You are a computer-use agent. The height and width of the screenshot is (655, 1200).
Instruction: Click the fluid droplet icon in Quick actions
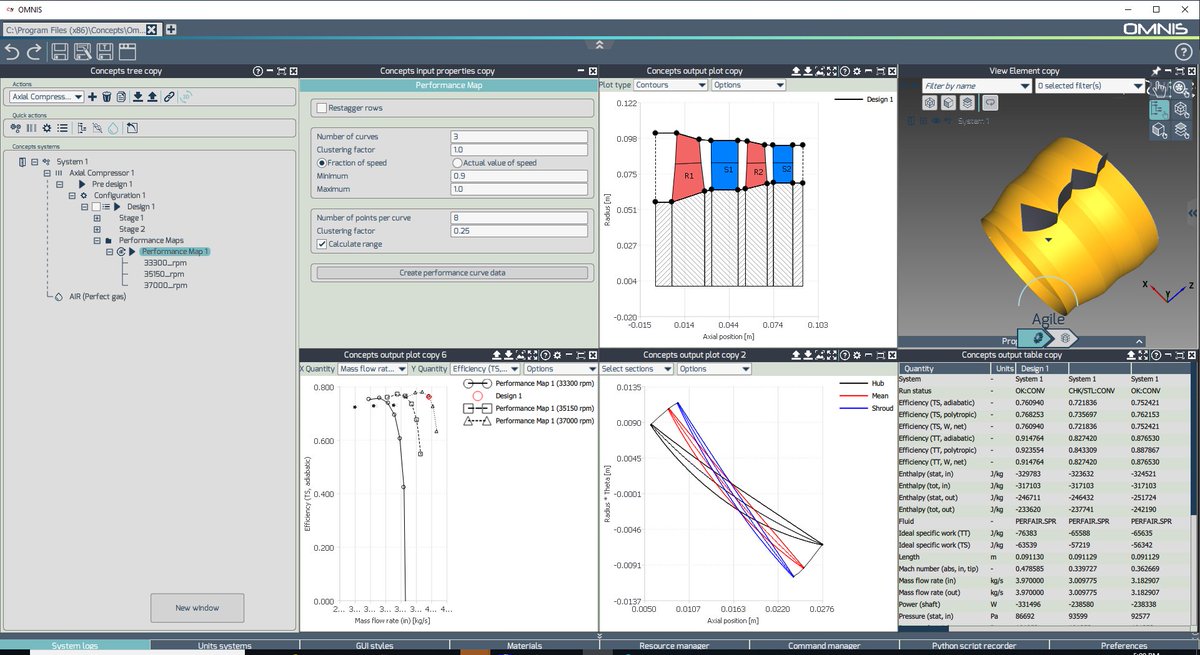coord(112,128)
